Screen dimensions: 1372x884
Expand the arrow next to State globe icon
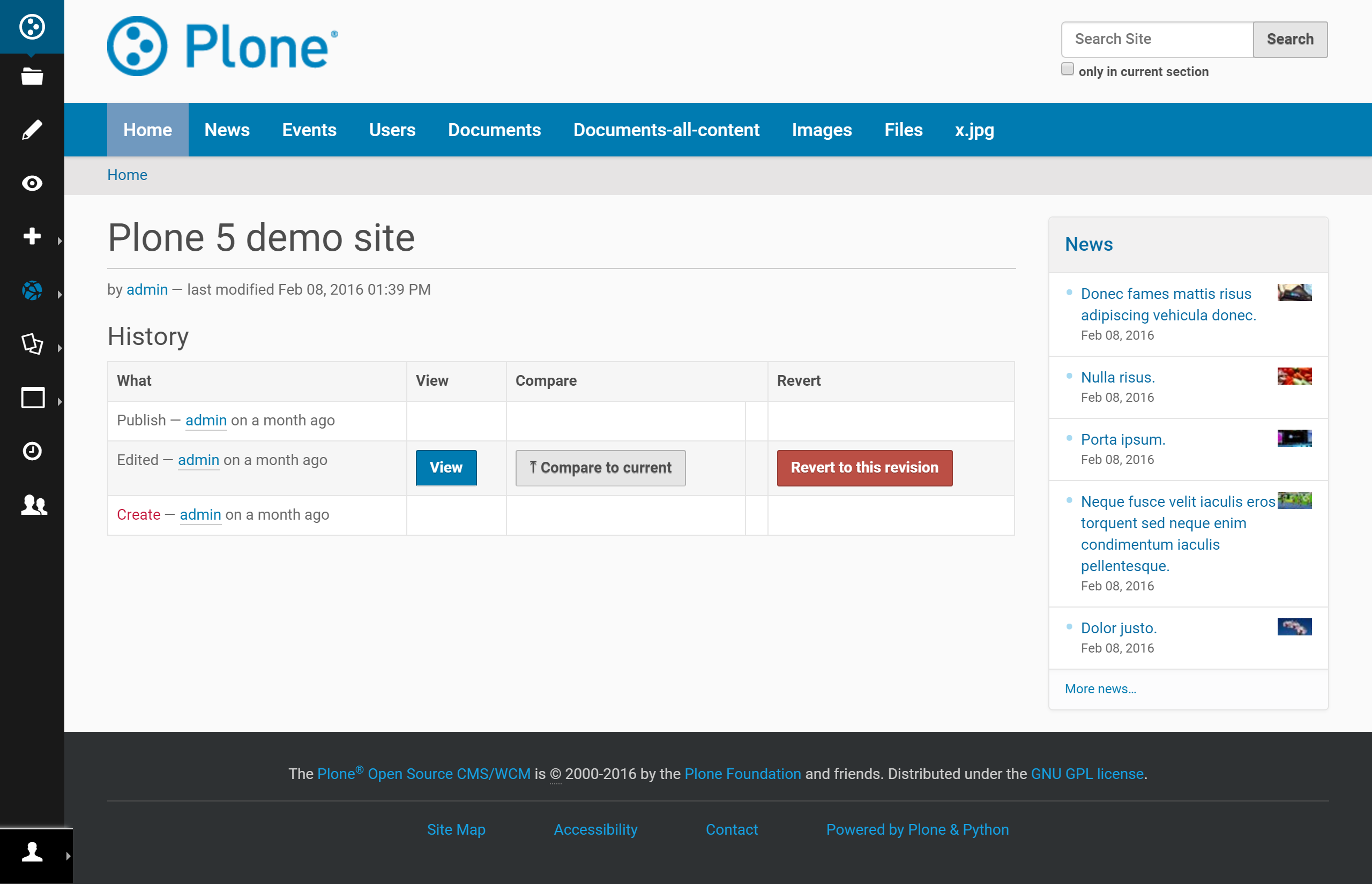click(x=59, y=295)
